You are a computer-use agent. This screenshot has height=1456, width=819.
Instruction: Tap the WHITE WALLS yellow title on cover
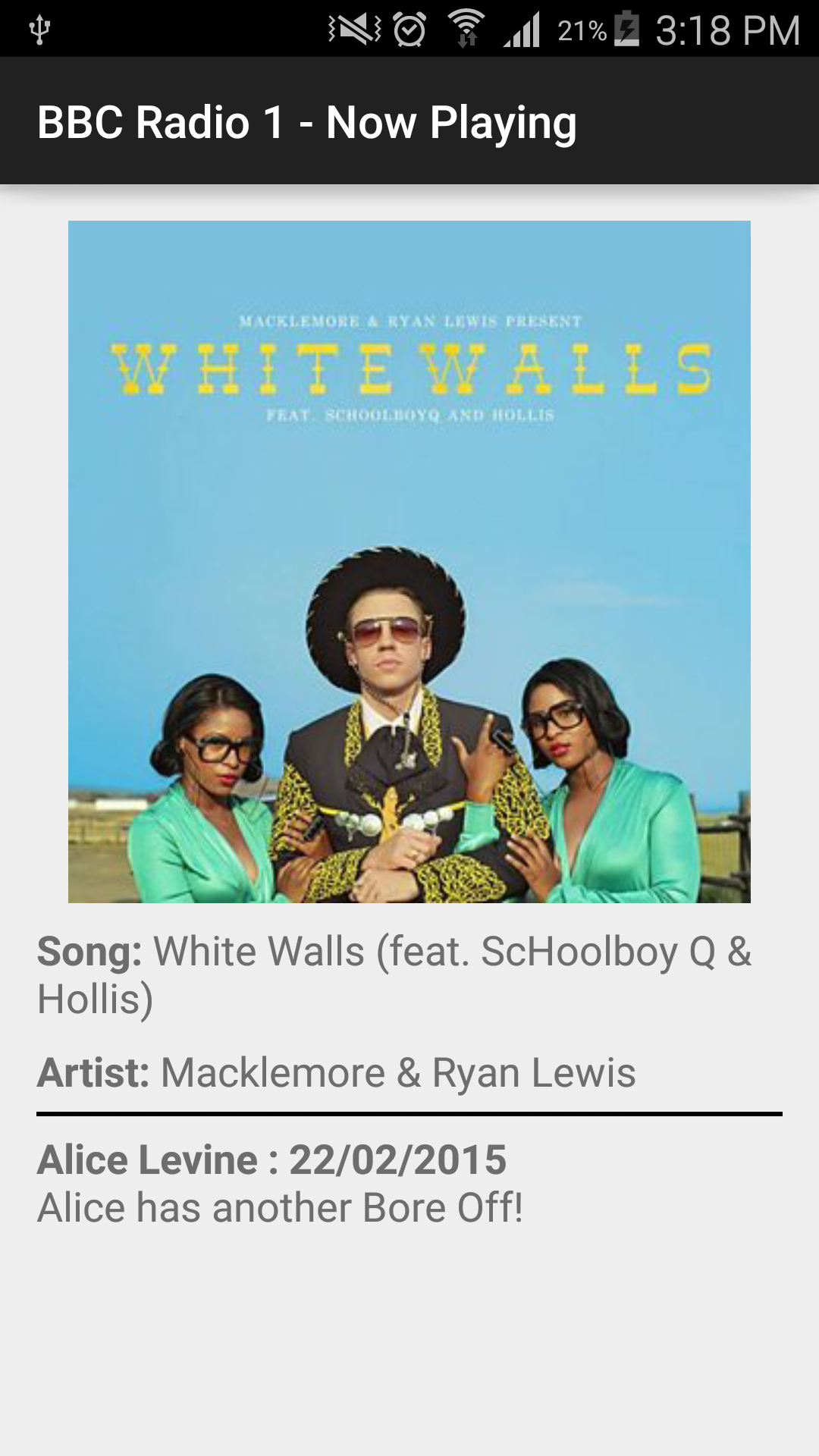(x=411, y=369)
